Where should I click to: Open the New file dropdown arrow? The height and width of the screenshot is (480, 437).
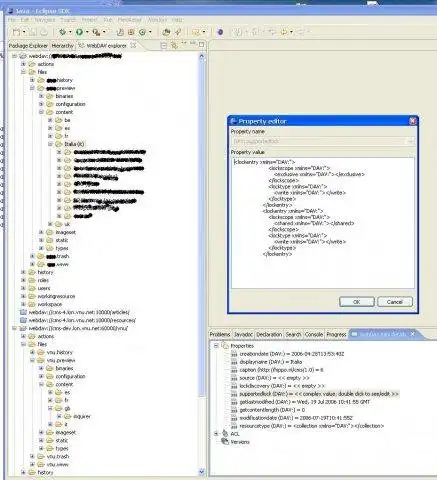24,32
